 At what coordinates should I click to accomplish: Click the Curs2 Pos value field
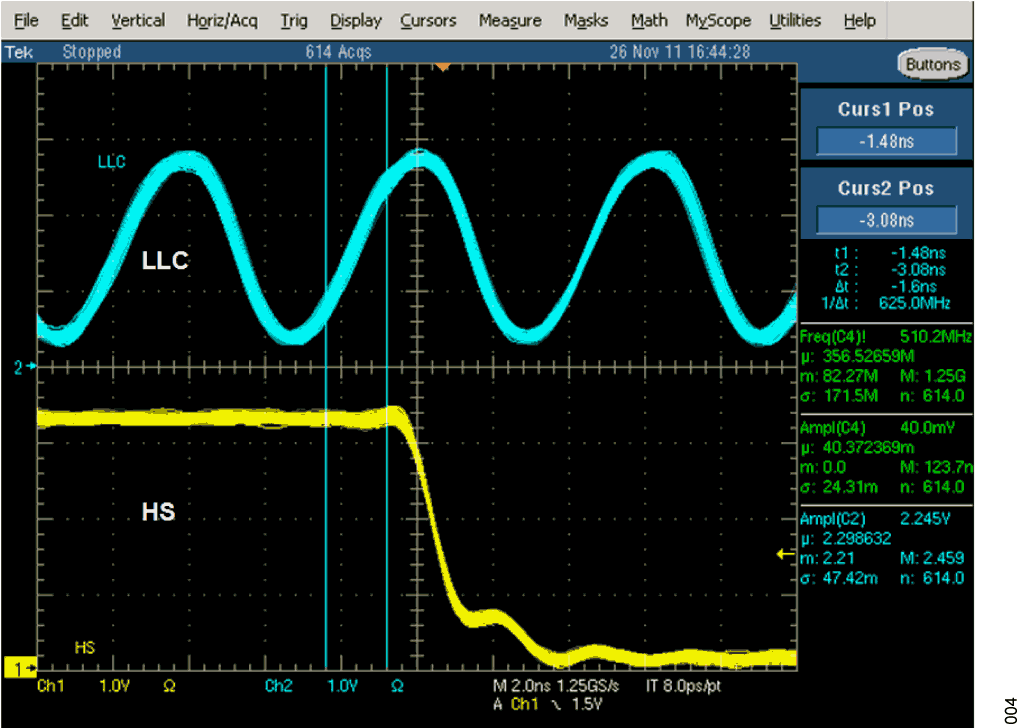pyautogui.click(x=886, y=220)
